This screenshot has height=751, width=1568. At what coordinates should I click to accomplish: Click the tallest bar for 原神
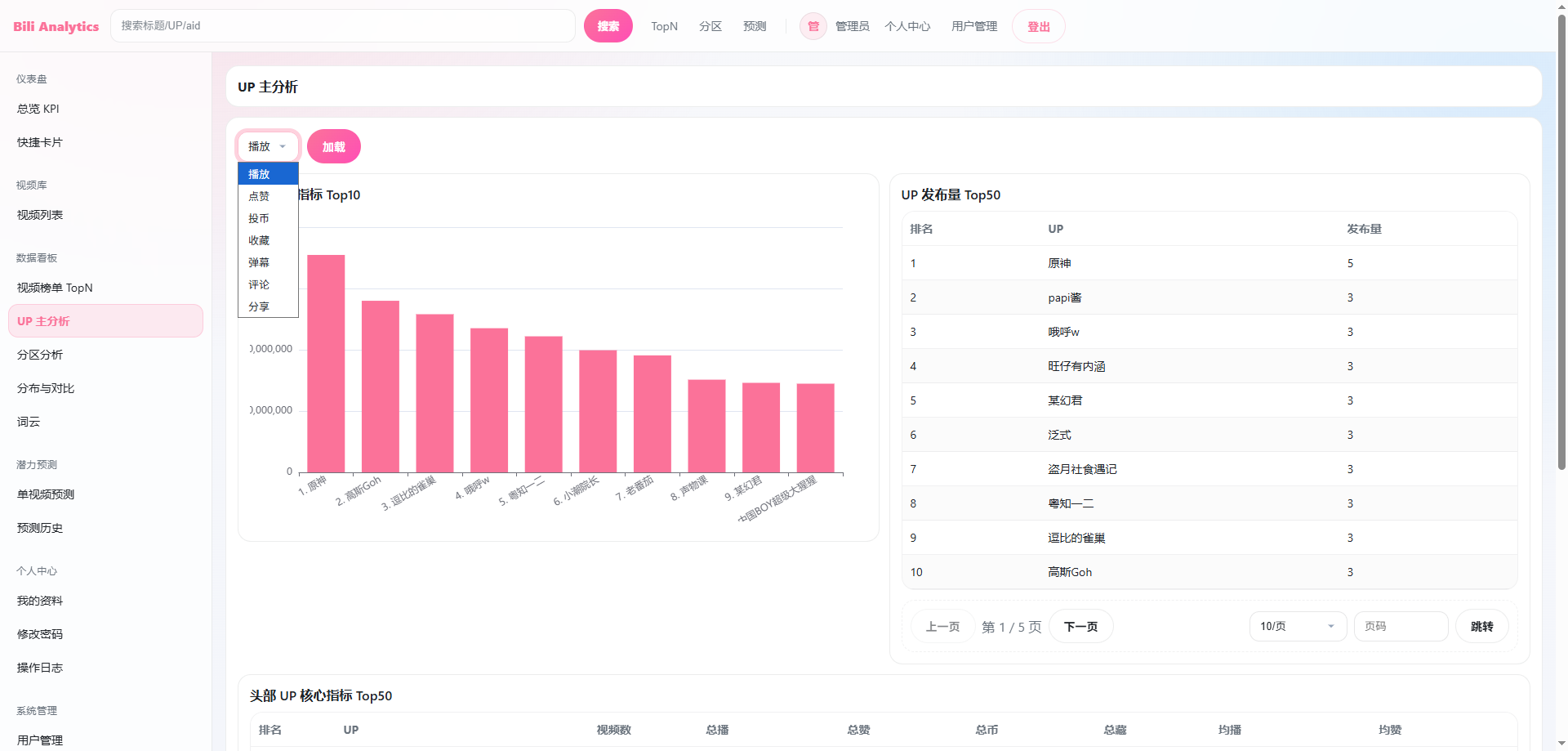pyautogui.click(x=326, y=364)
